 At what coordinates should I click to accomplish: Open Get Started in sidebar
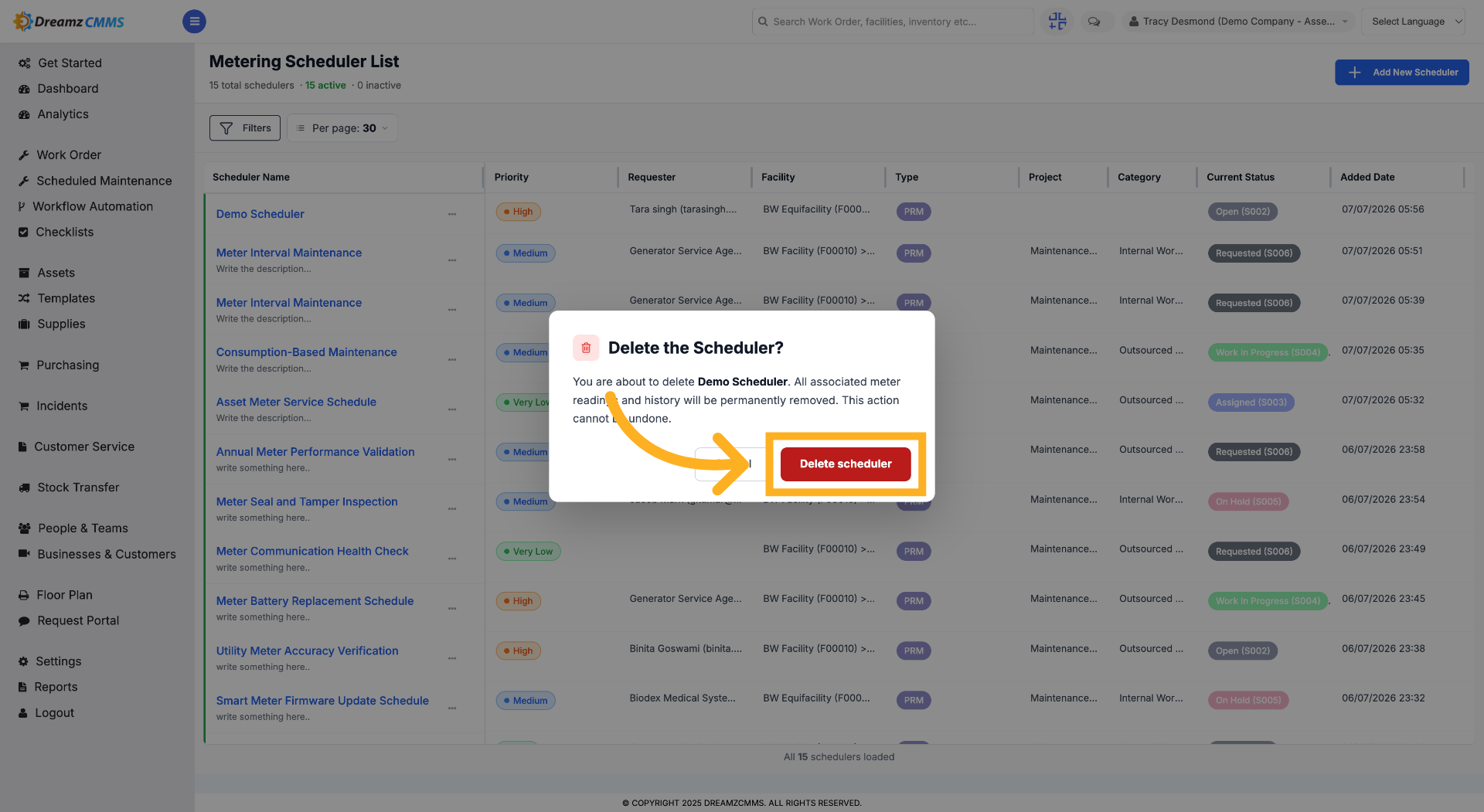pyautogui.click(x=70, y=63)
